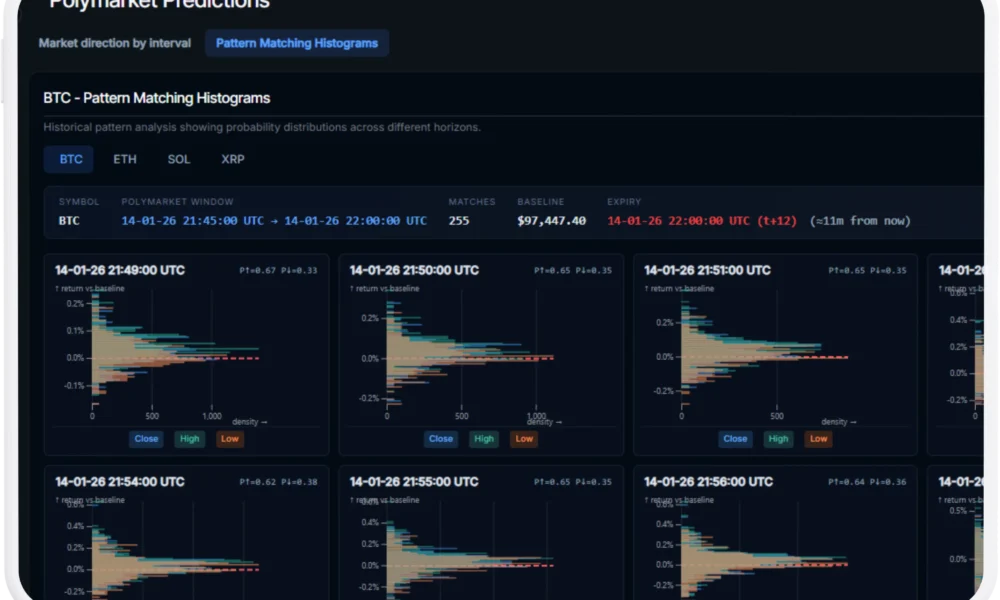Click the Polymarket window time range text
The image size is (1000, 600).
click(274, 221)
